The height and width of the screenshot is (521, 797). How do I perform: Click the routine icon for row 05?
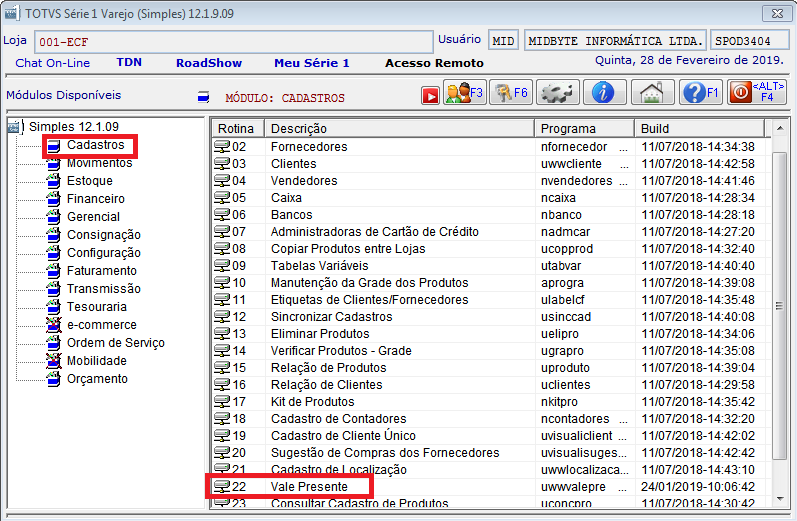(222, 198)
